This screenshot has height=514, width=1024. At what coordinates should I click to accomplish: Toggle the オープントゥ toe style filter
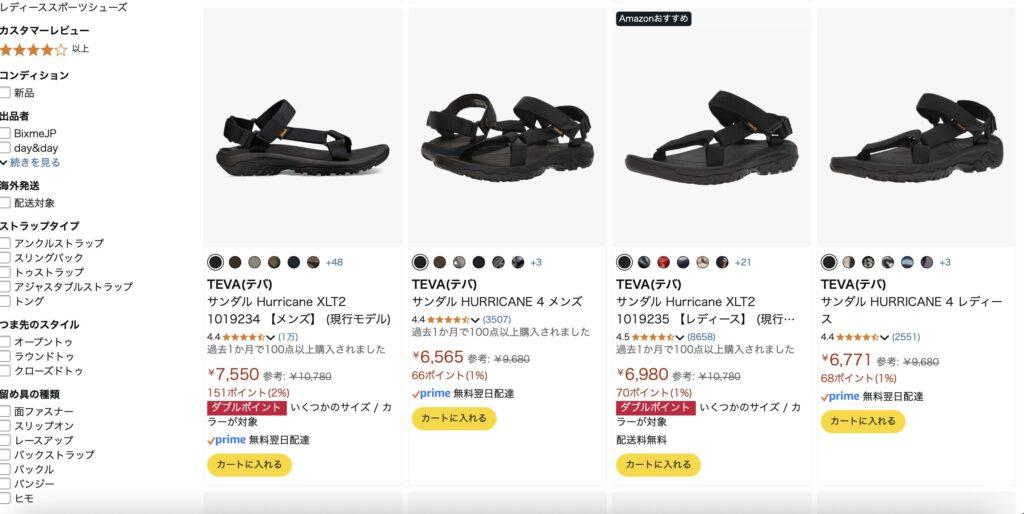point(5,342)
